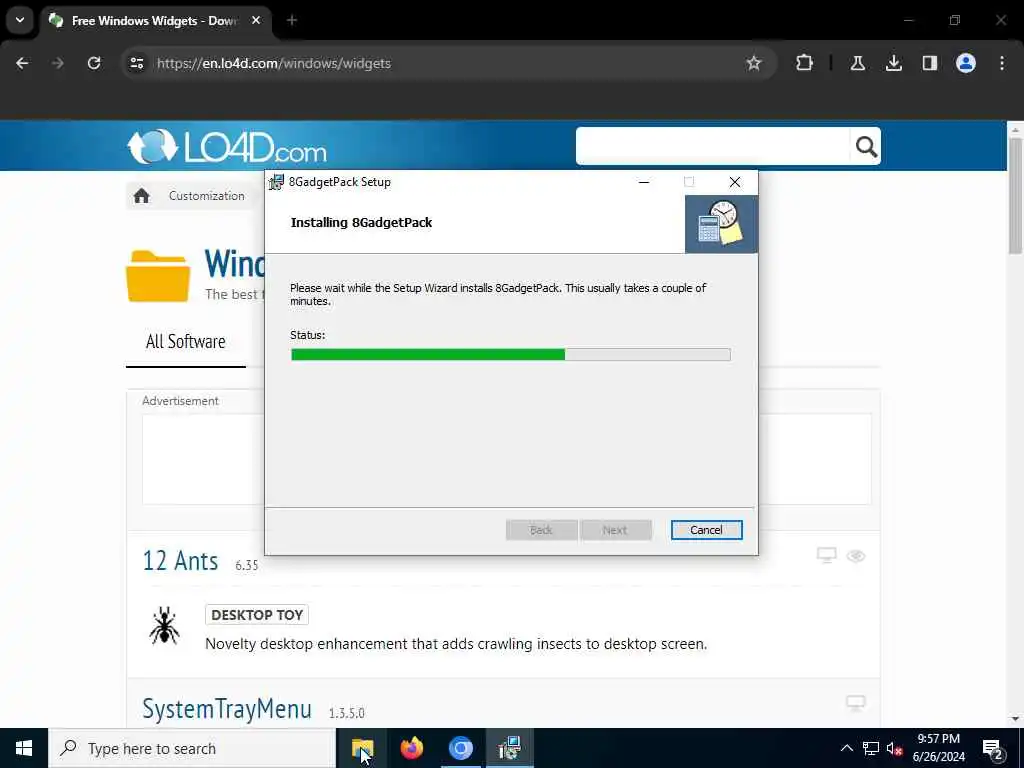Click the disabled Back button in setup
The height and width of the screenshot is (768, 1024).
point(541,530)
